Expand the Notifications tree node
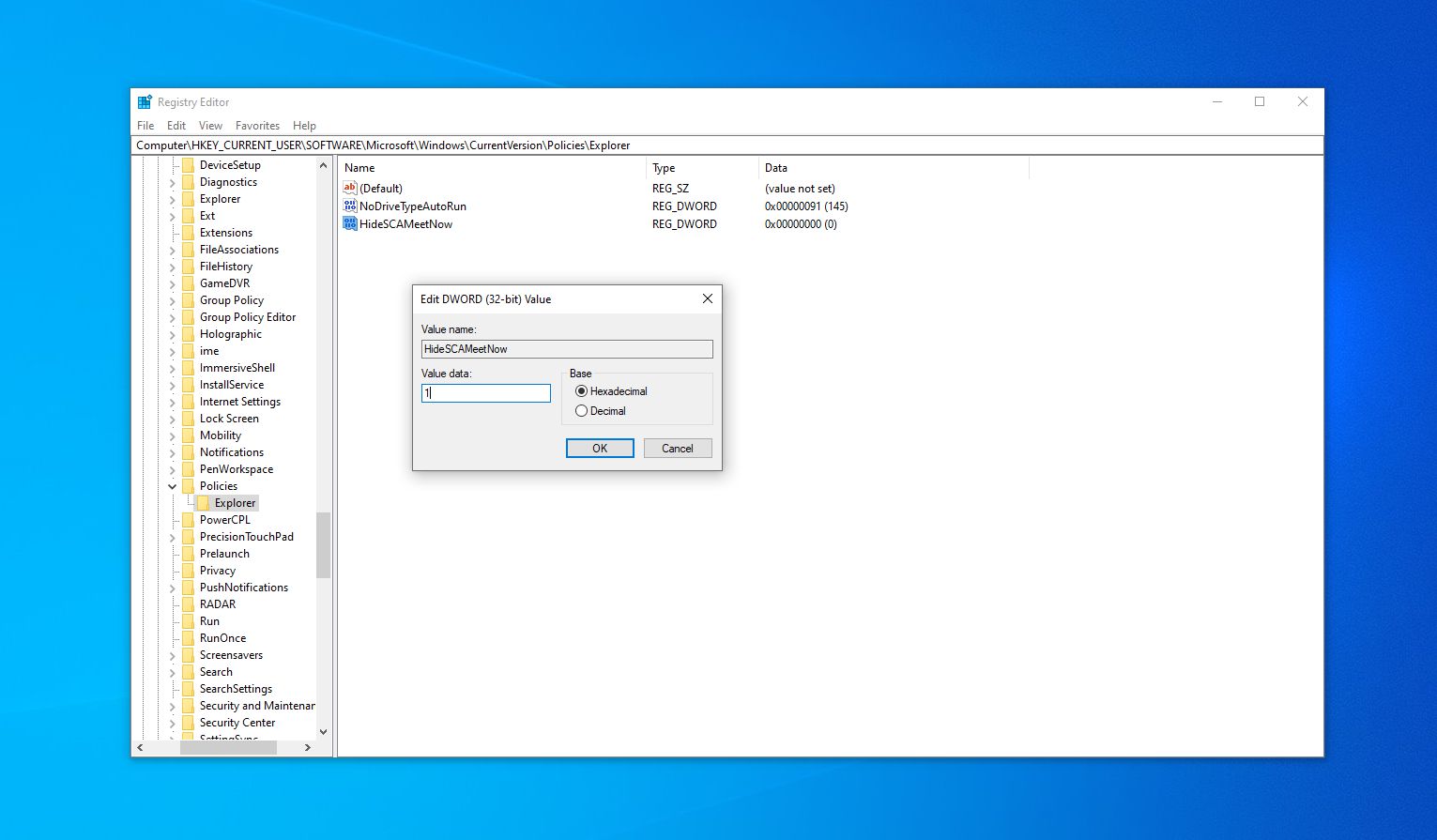This screenshot has height=840, width=1437. point(173,452)
